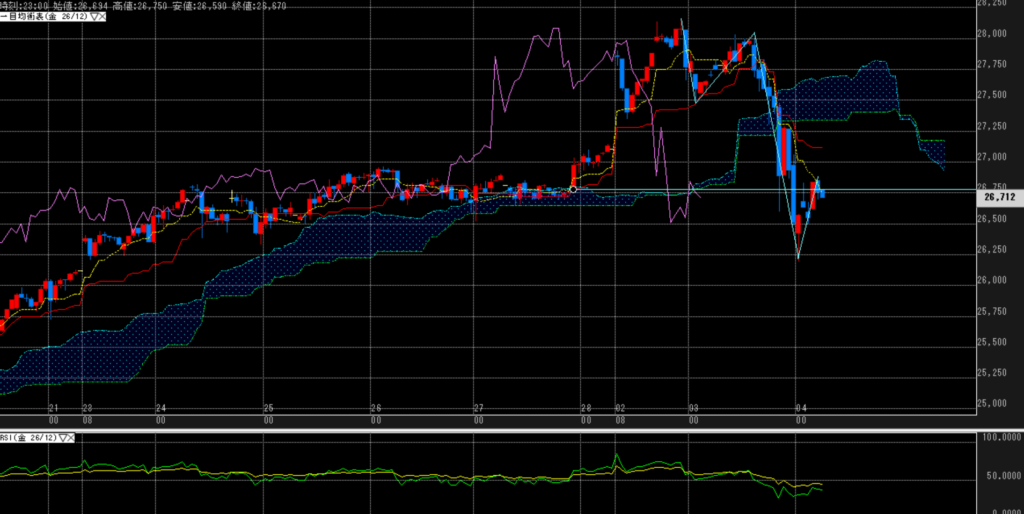Collapse the 一目均衡表 panel with minus icon
1024x514 pixels.
tap(3, 19)
